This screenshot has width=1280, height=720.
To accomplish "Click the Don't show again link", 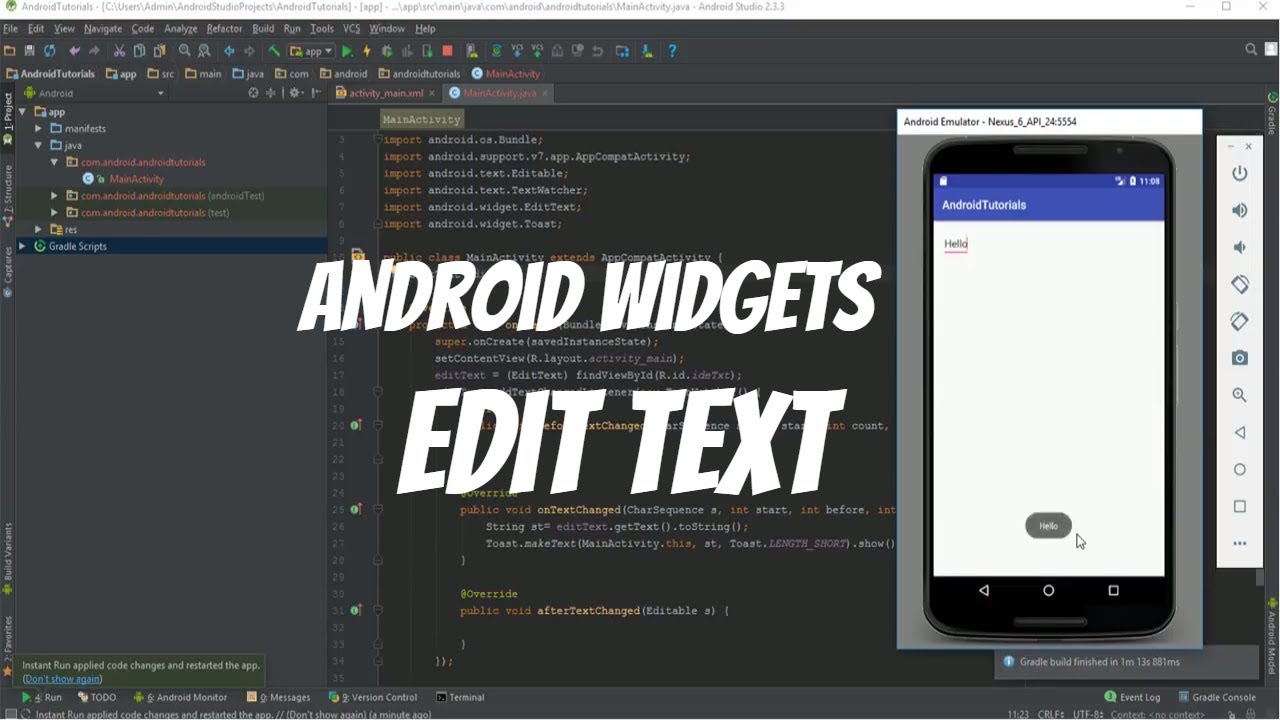I will tap(62, 679).
